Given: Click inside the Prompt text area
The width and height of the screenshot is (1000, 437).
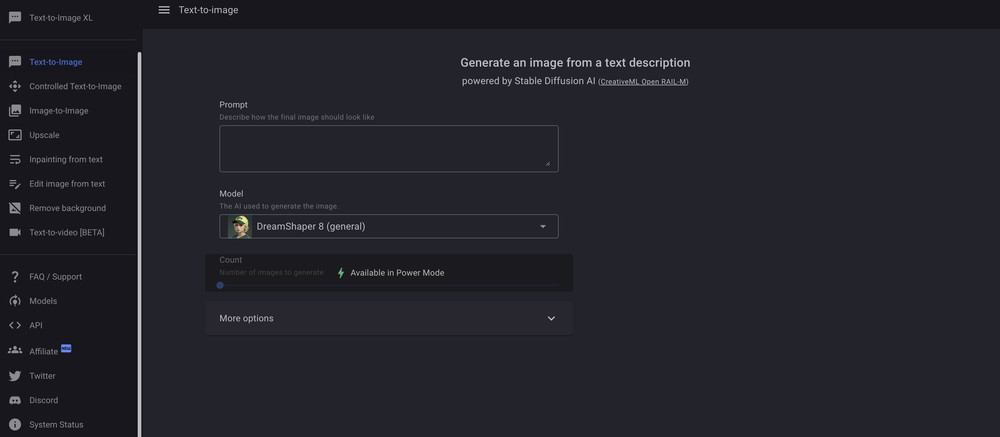Looking at the screenshot, I should [x=389, y=149].
